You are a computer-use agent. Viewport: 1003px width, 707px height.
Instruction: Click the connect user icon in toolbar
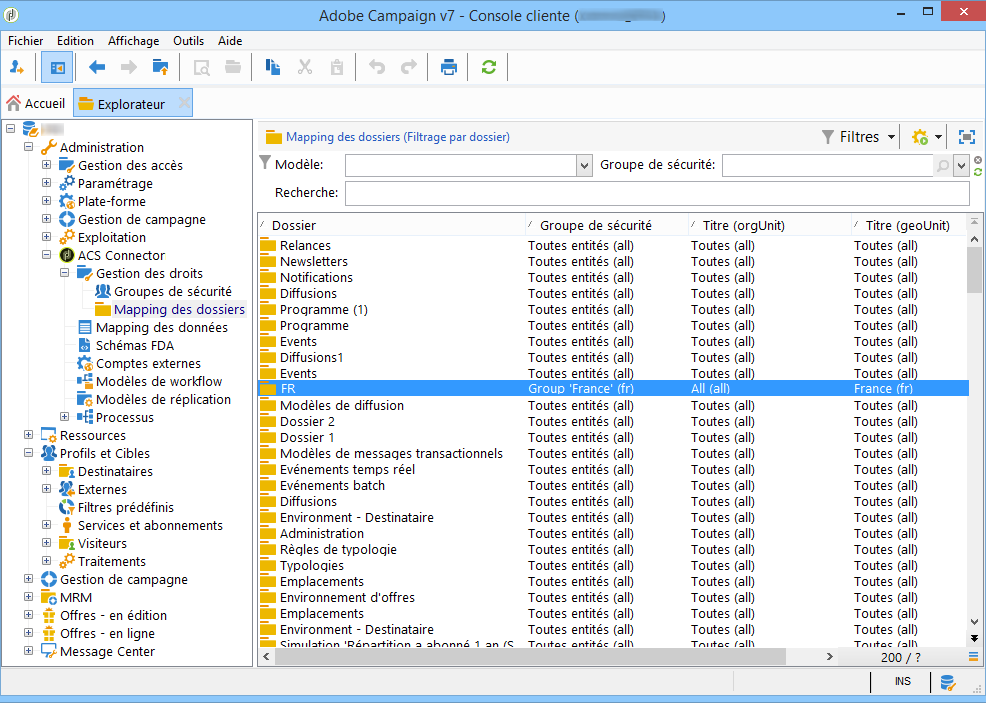(x=17, y=67)
